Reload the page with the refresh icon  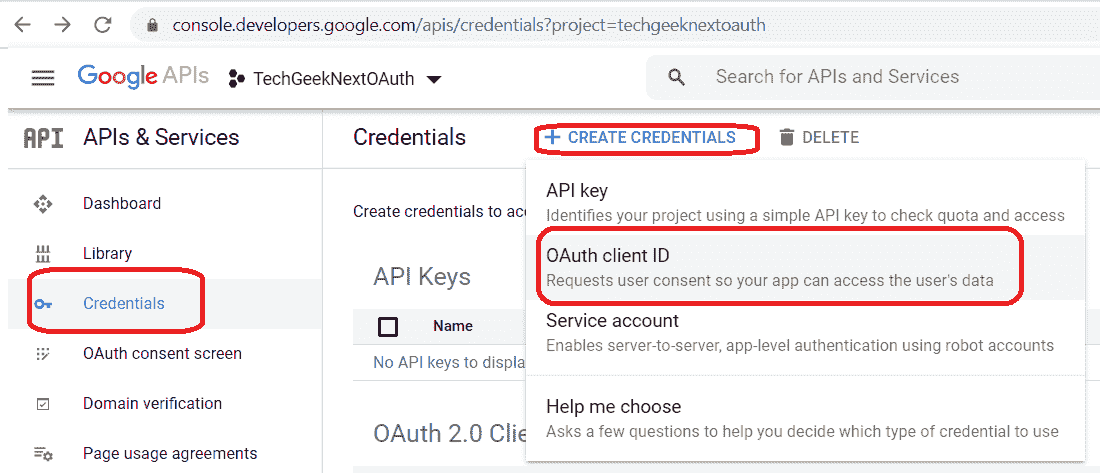pos(103,25)
